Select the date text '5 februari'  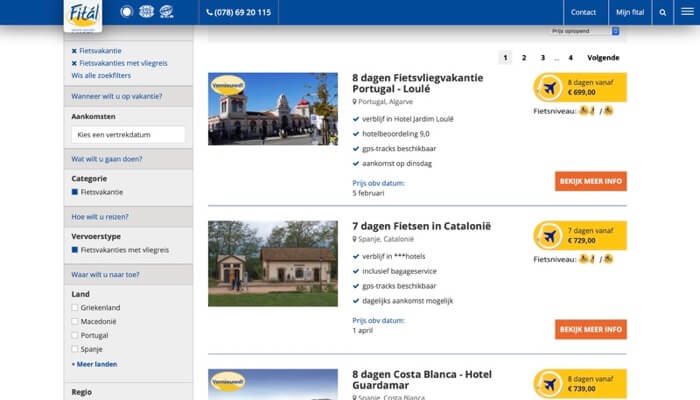(368, 193)
